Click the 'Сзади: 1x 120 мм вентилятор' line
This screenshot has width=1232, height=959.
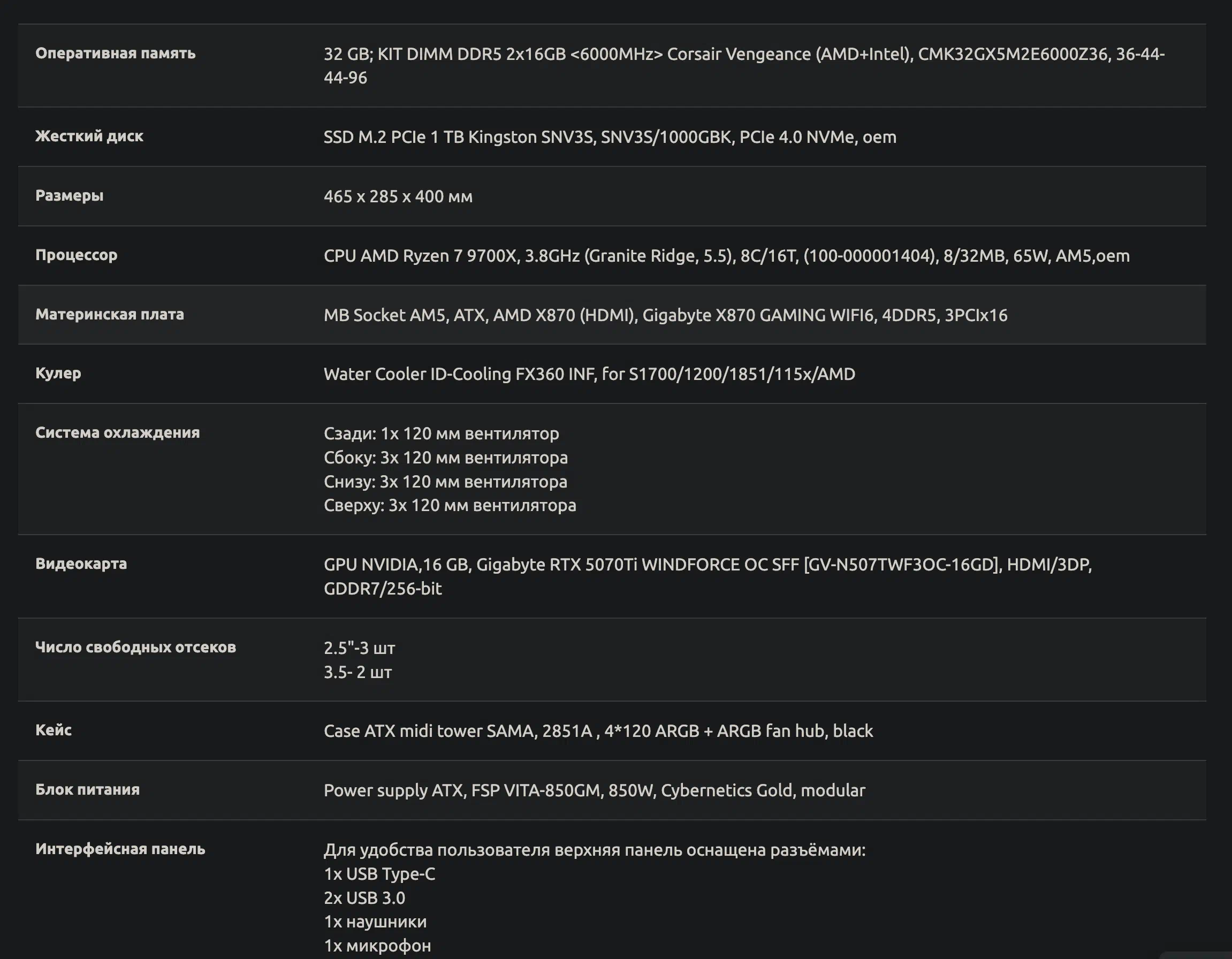coord(442,433)
